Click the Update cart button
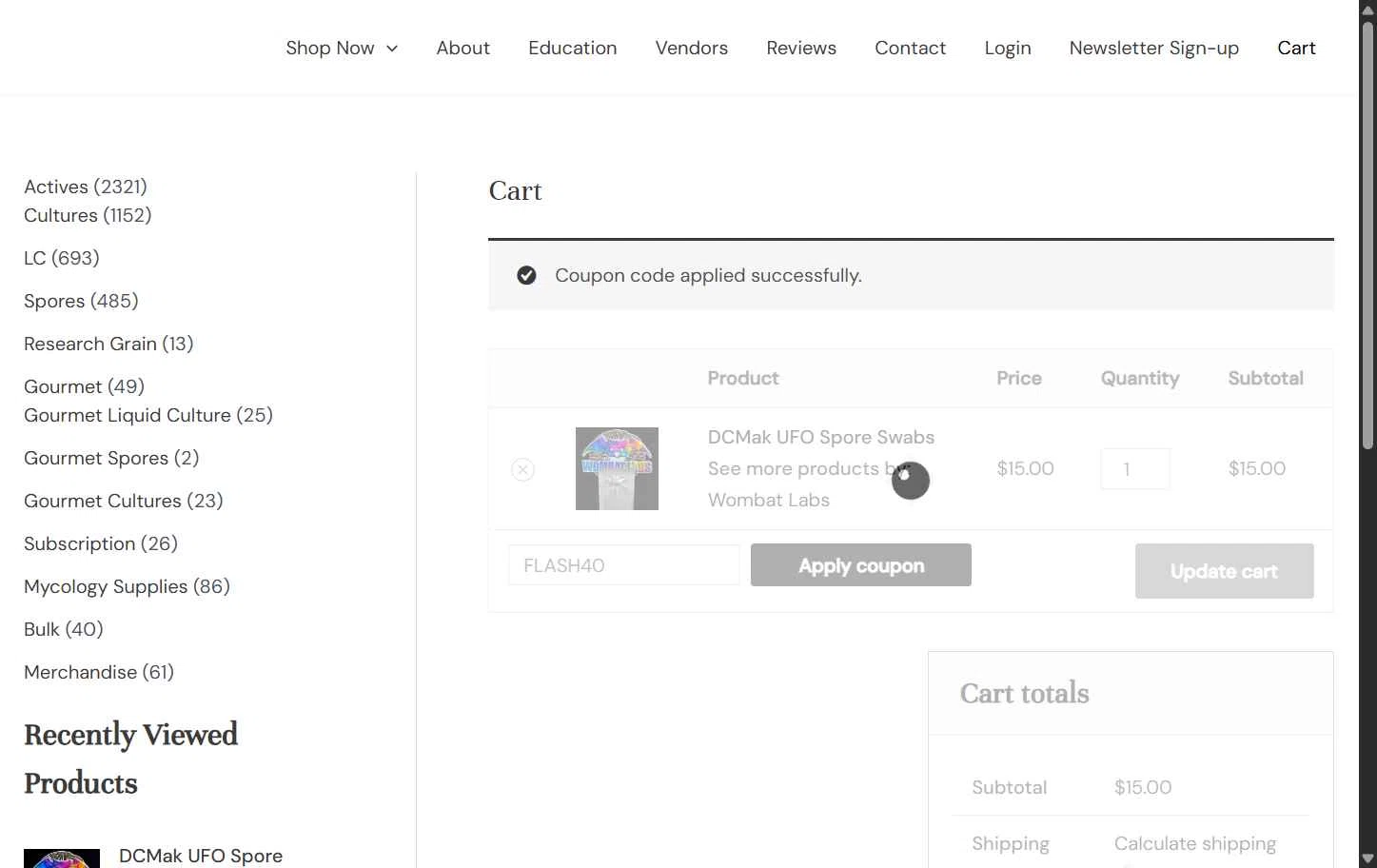The height and width of the screenshot is (868, 1377). (1224, 571)
